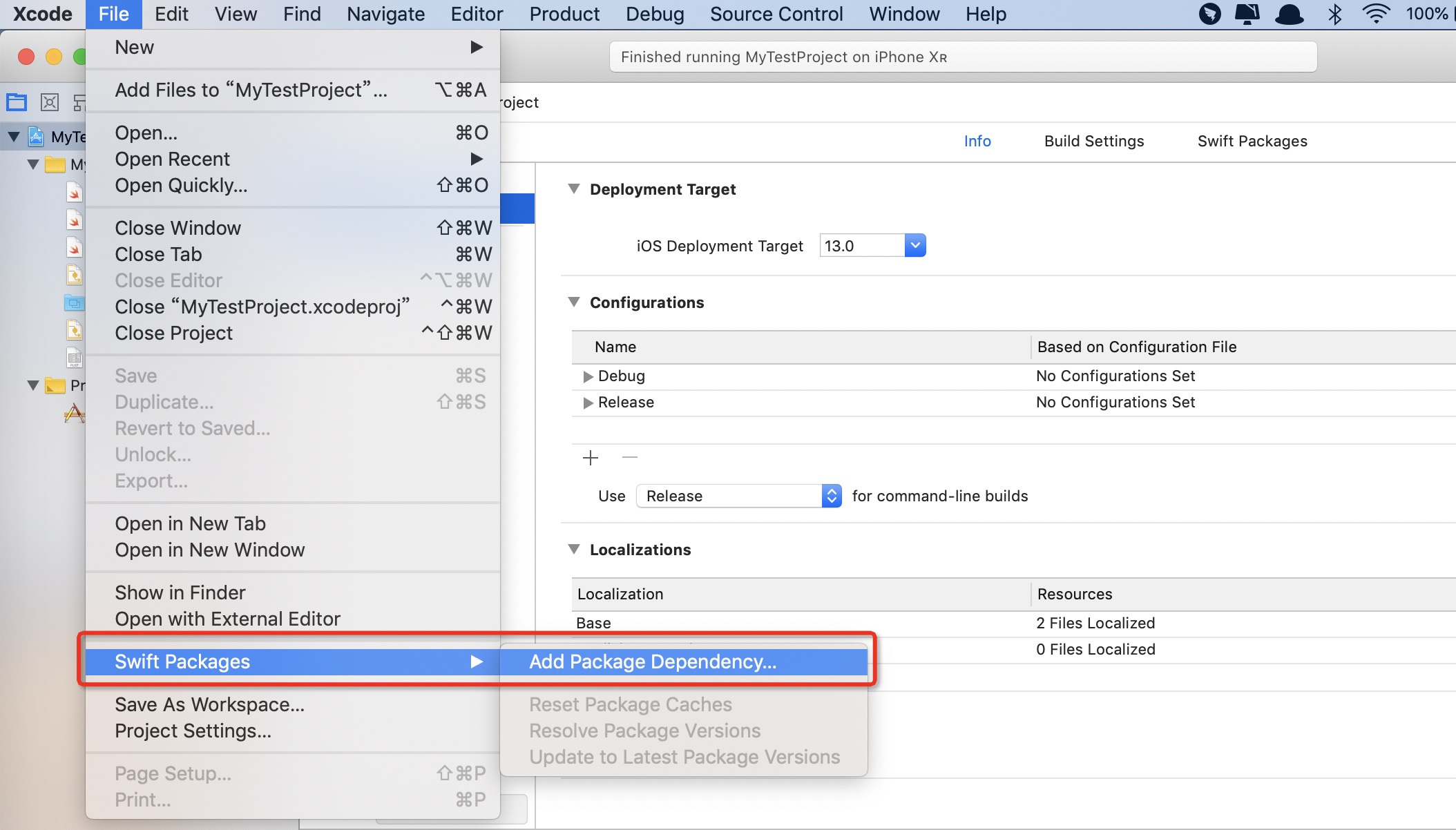Screen dimensions: 1456x830
Task: Click the "2 Files Localized" cell
Action: [1095, 623]
